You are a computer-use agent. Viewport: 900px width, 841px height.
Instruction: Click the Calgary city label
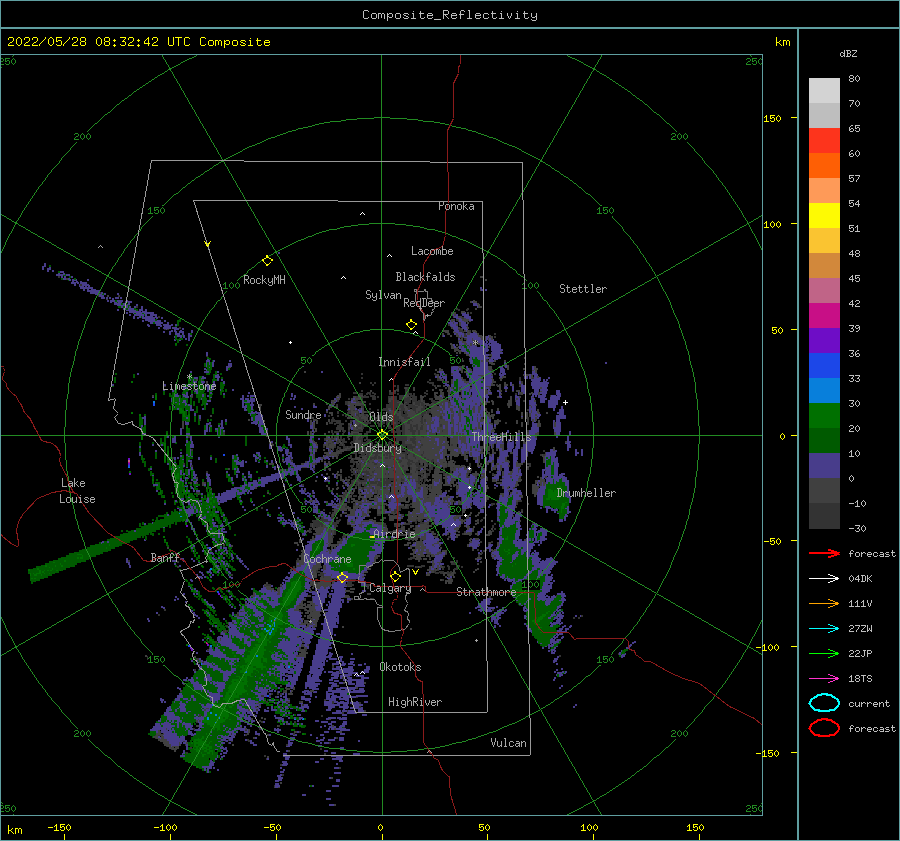point(390,588)
